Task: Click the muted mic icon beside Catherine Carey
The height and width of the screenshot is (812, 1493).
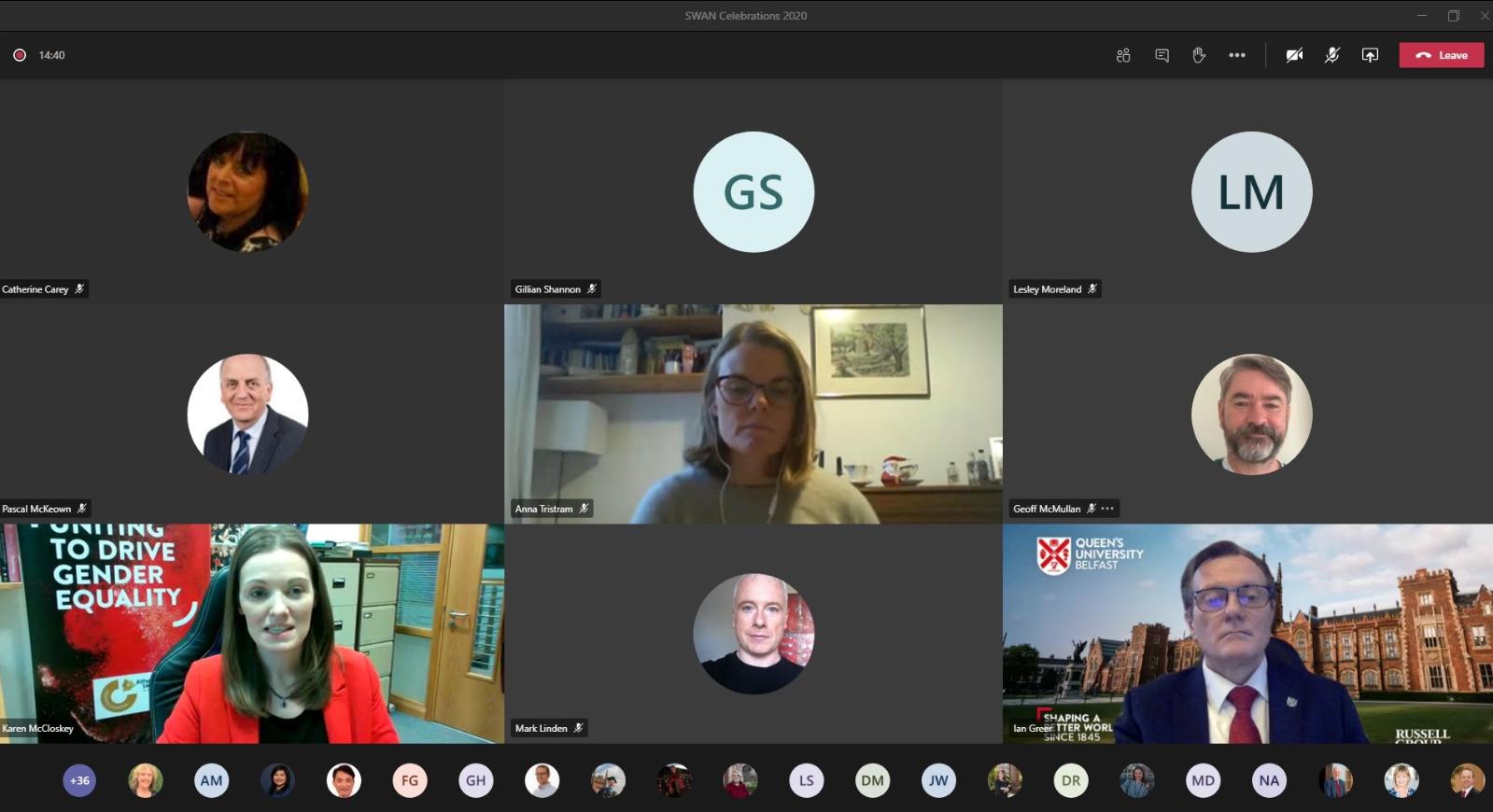Action: pos(80,289)
